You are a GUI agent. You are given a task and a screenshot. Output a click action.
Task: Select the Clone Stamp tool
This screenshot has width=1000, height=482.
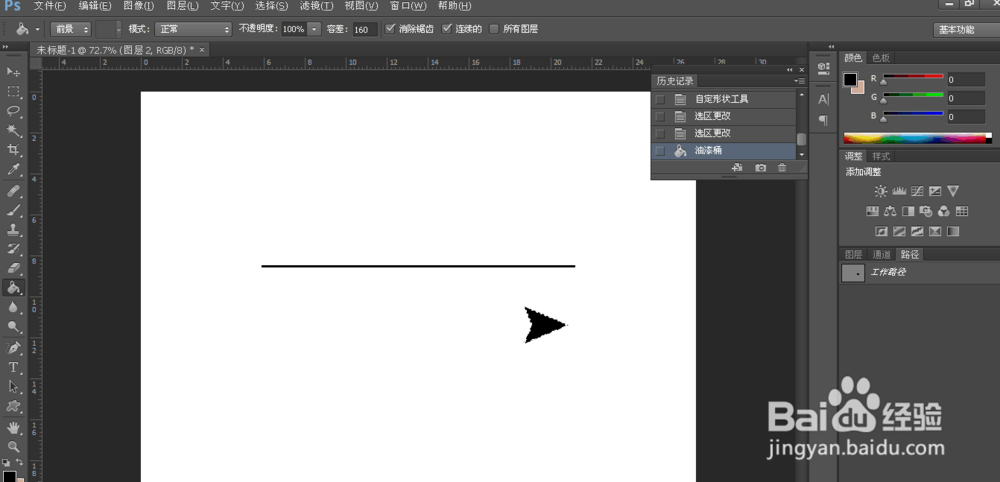coord(13,230)
